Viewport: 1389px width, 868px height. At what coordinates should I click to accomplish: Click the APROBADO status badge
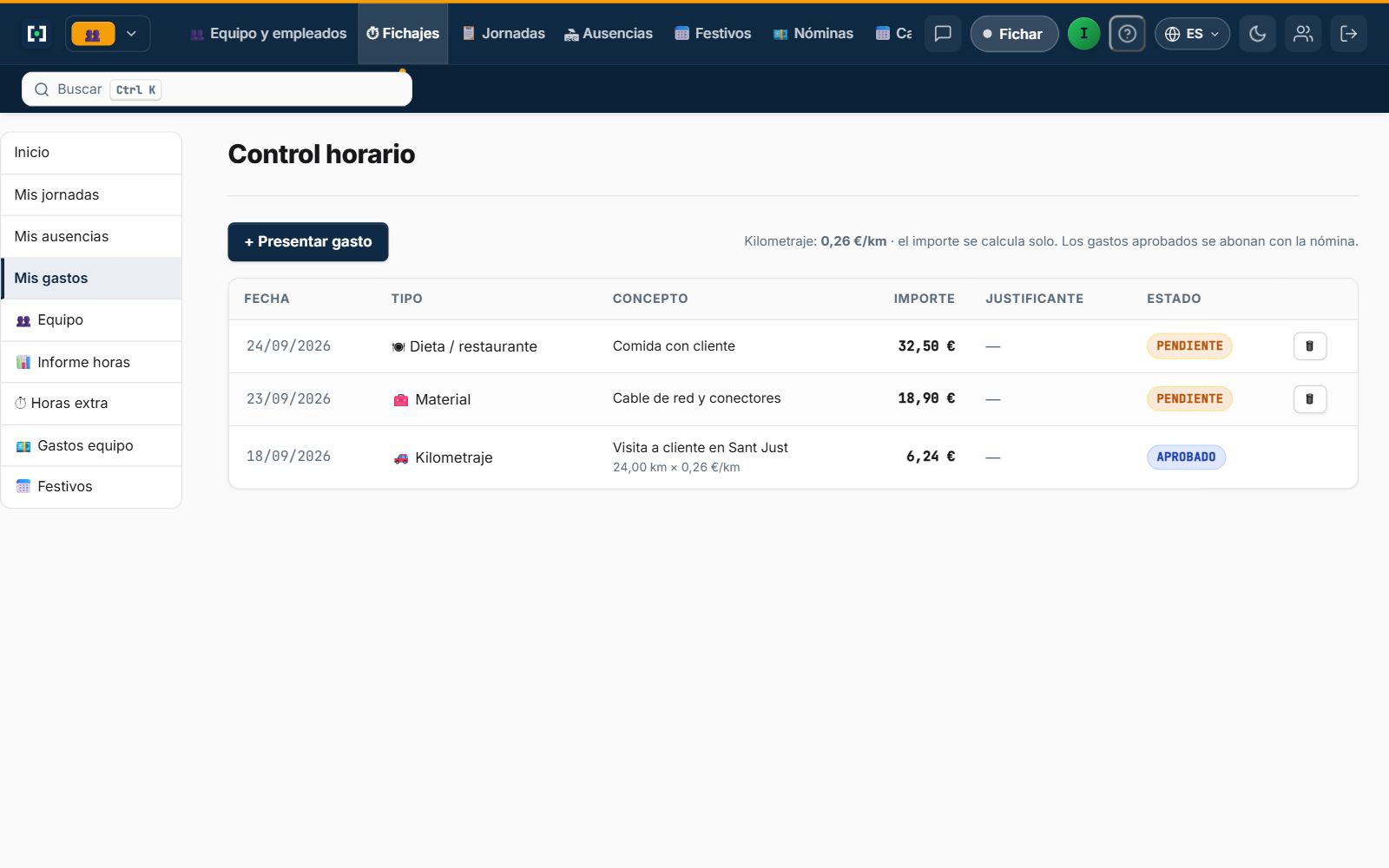tap(1186, 457)
